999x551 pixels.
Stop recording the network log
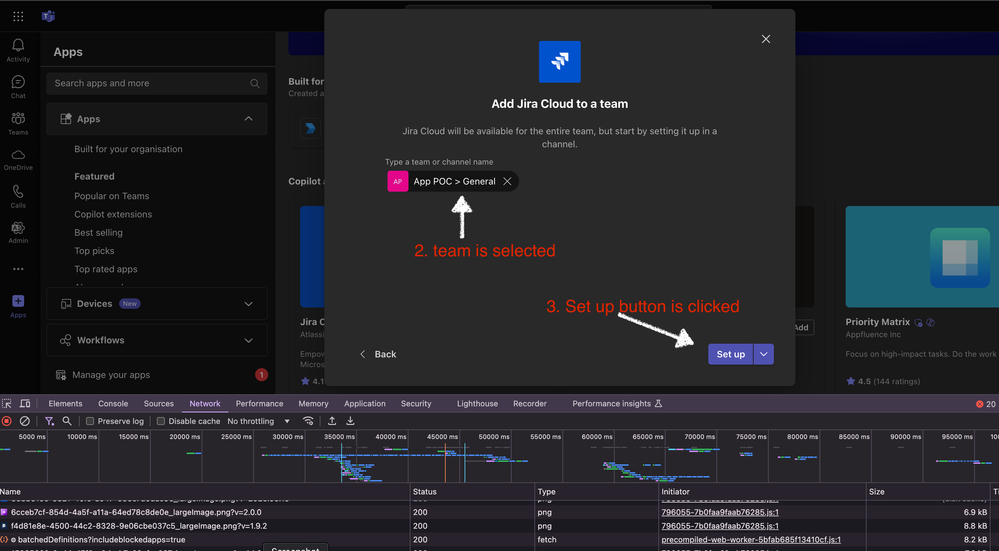[7, 421]
